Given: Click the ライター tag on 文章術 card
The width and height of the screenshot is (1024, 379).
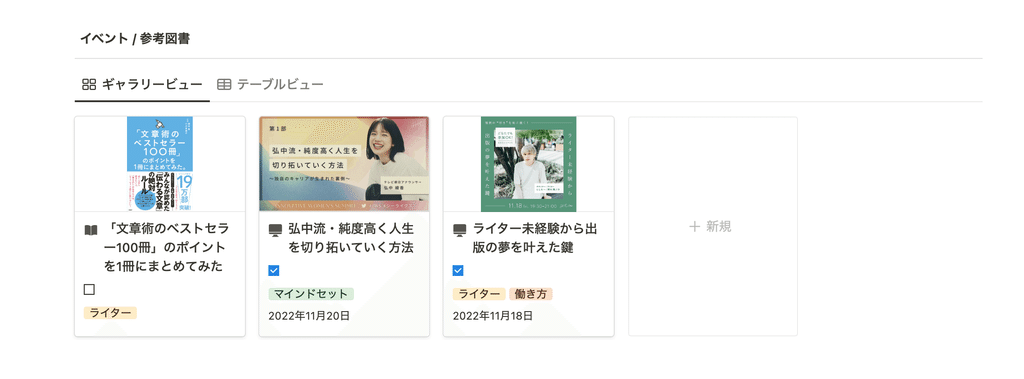Looking at the screenshot, I should [x=110, y=313].
